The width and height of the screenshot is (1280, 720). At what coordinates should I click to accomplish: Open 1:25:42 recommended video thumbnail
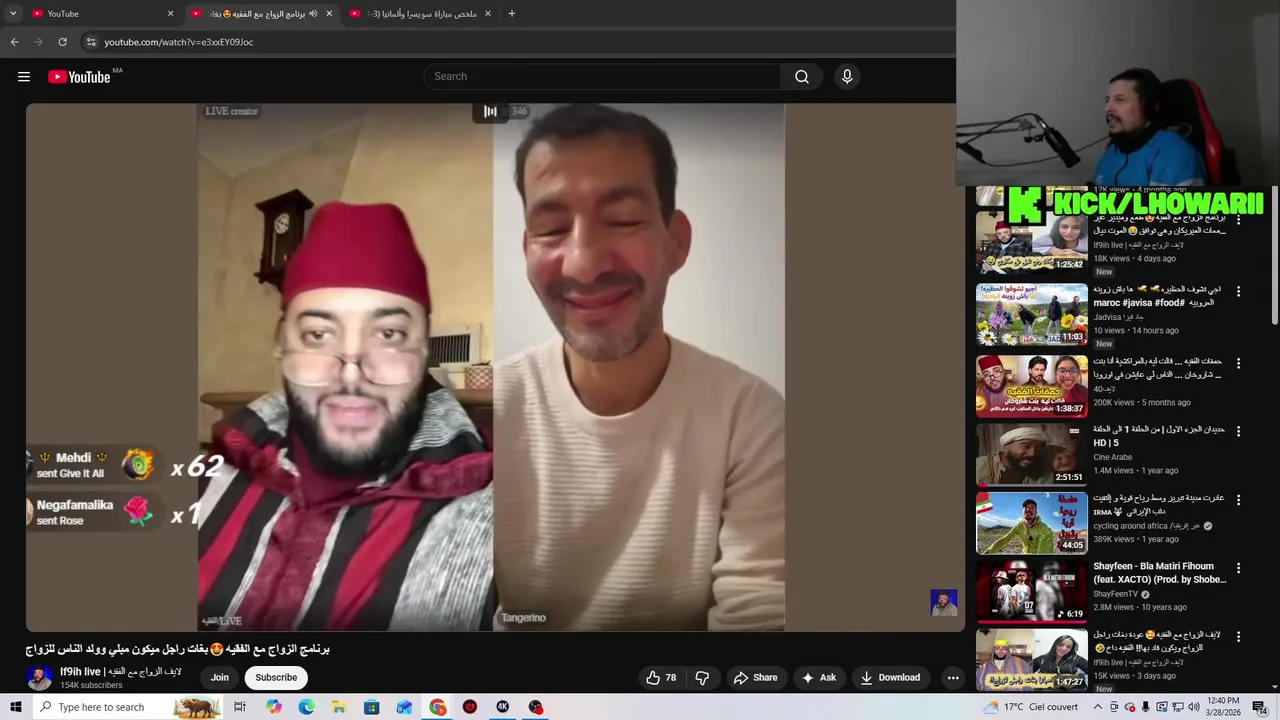click(x=1032, y=243)
